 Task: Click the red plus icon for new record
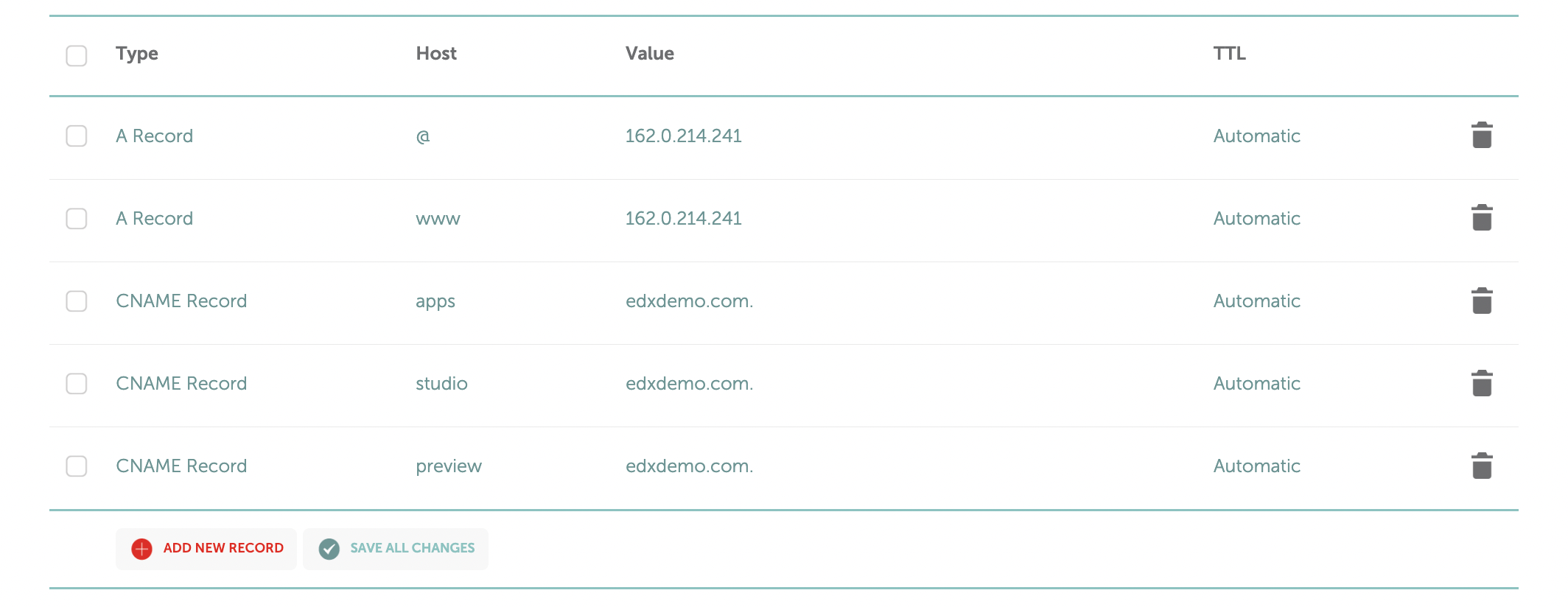pyautogui.click(x=141, y=549)
